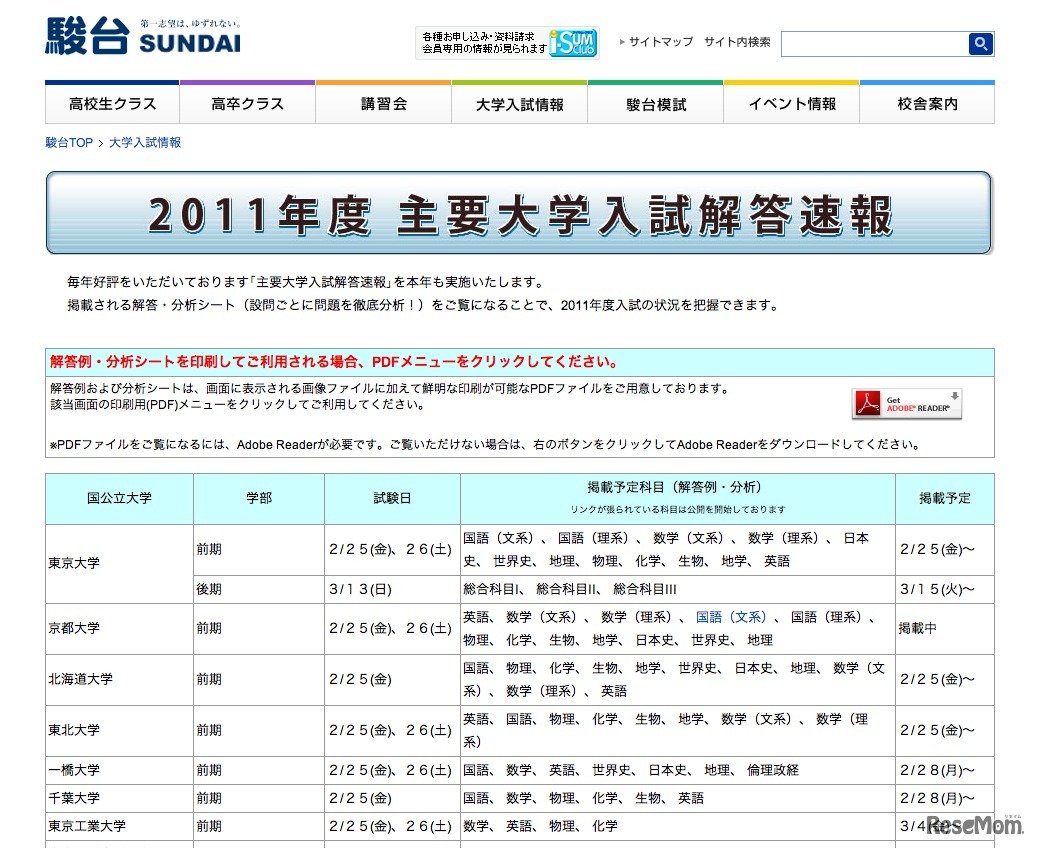The height and width of the screenshot is (848, 1037).
Task: Click the Get ADOBE READER button
Action: (x=907, y=403)
